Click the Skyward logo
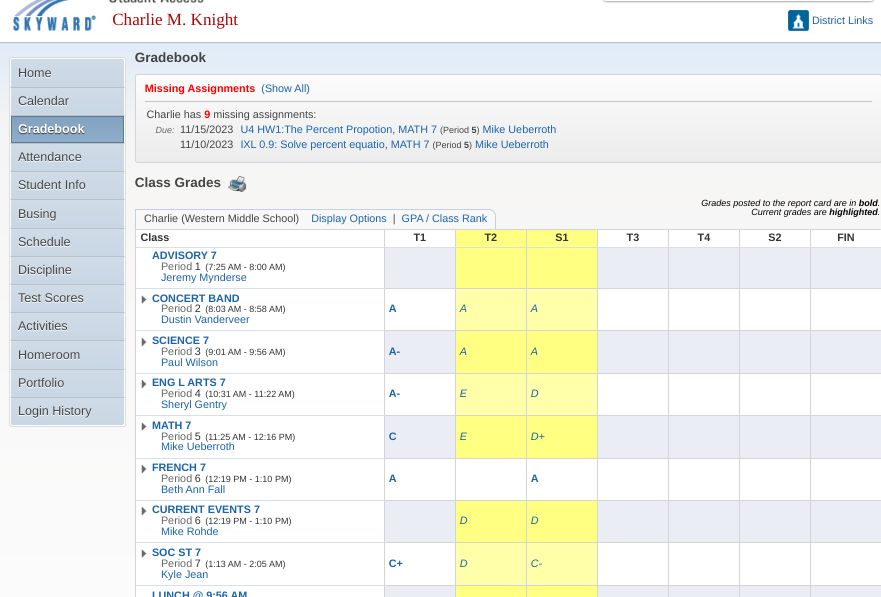 (x=54, y=16)
